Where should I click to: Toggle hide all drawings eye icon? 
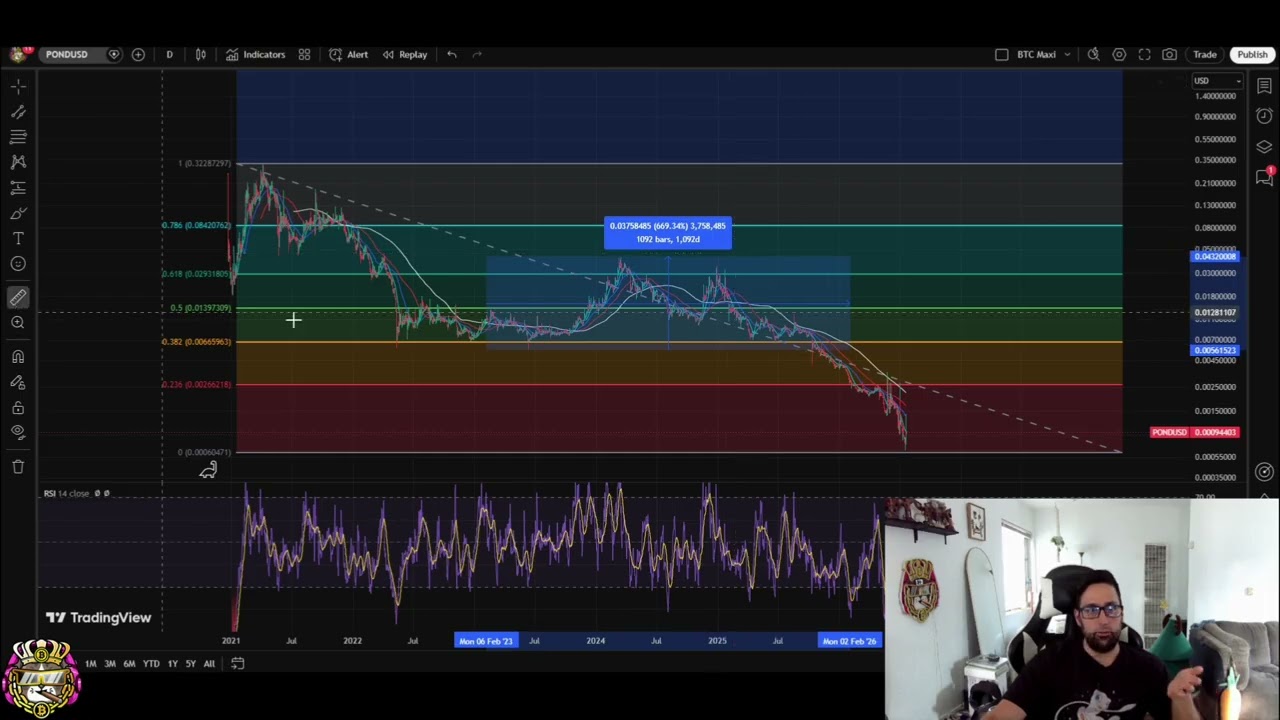pyautogui.click(x=18, y=432)
